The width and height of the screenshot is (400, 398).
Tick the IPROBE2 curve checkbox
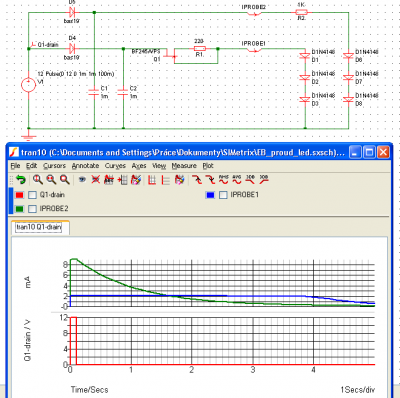pyautogui.click(x=32, y=209)
